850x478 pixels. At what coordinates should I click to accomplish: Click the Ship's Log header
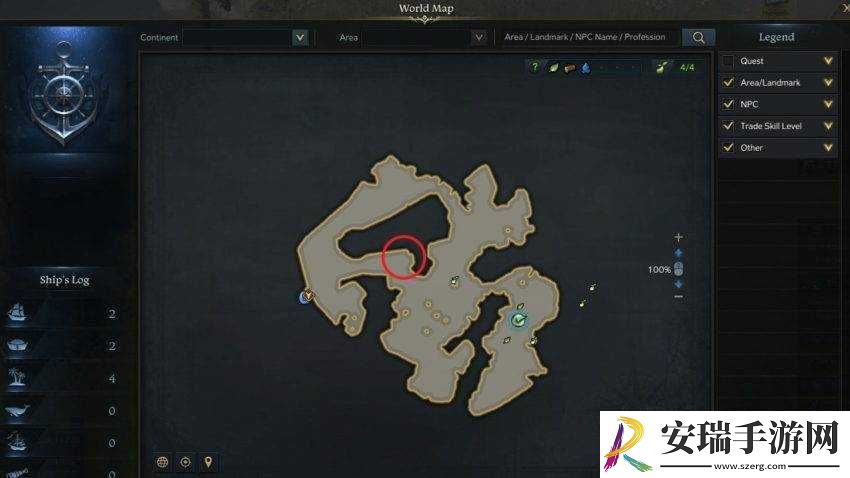point(65,280)
